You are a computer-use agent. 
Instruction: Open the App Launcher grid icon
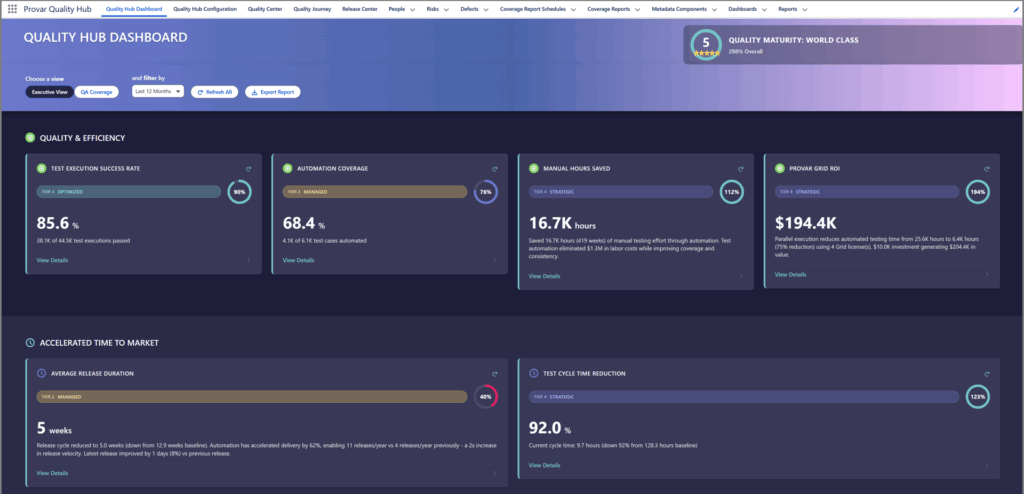click(12, 9)
